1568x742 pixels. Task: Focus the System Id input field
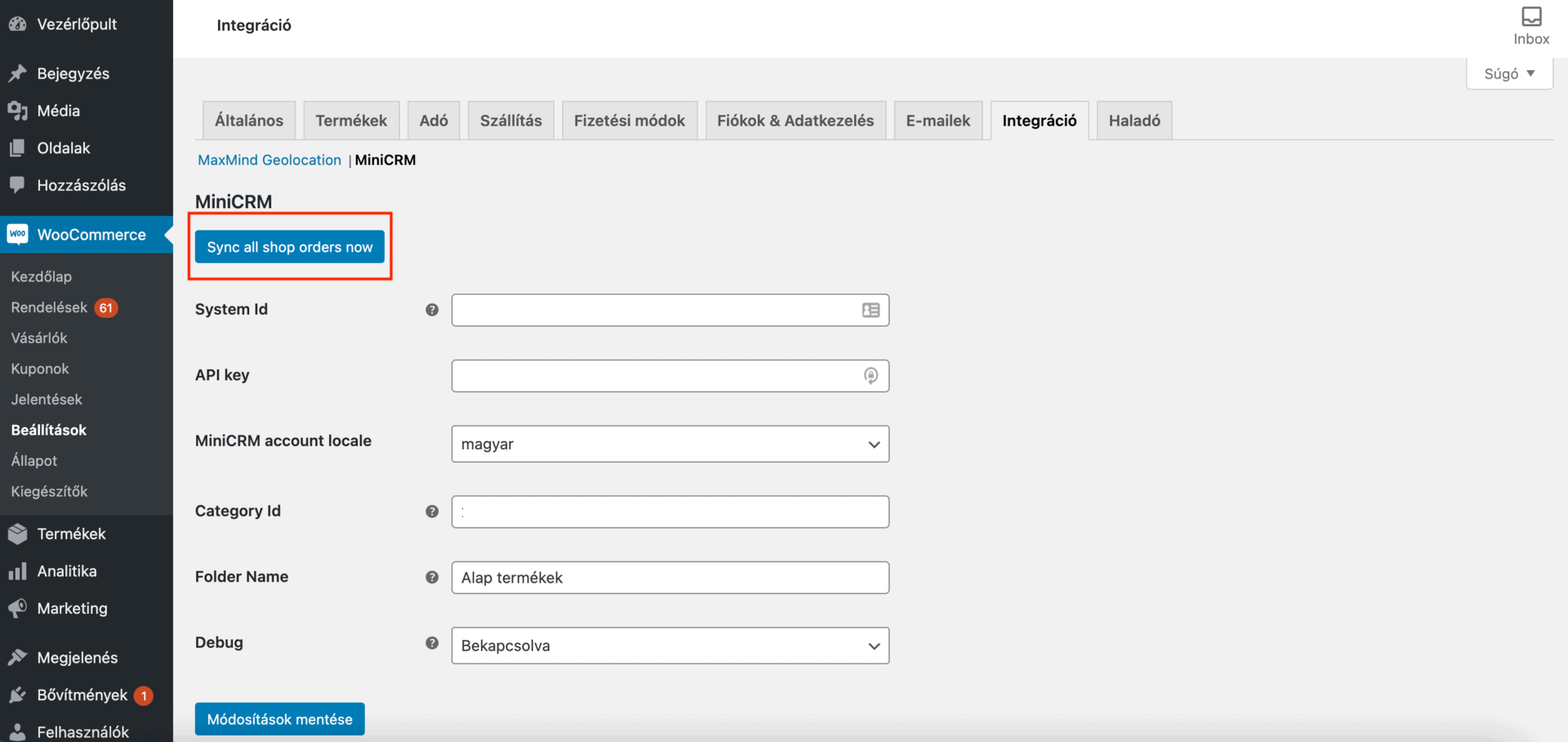pos(670,311)
